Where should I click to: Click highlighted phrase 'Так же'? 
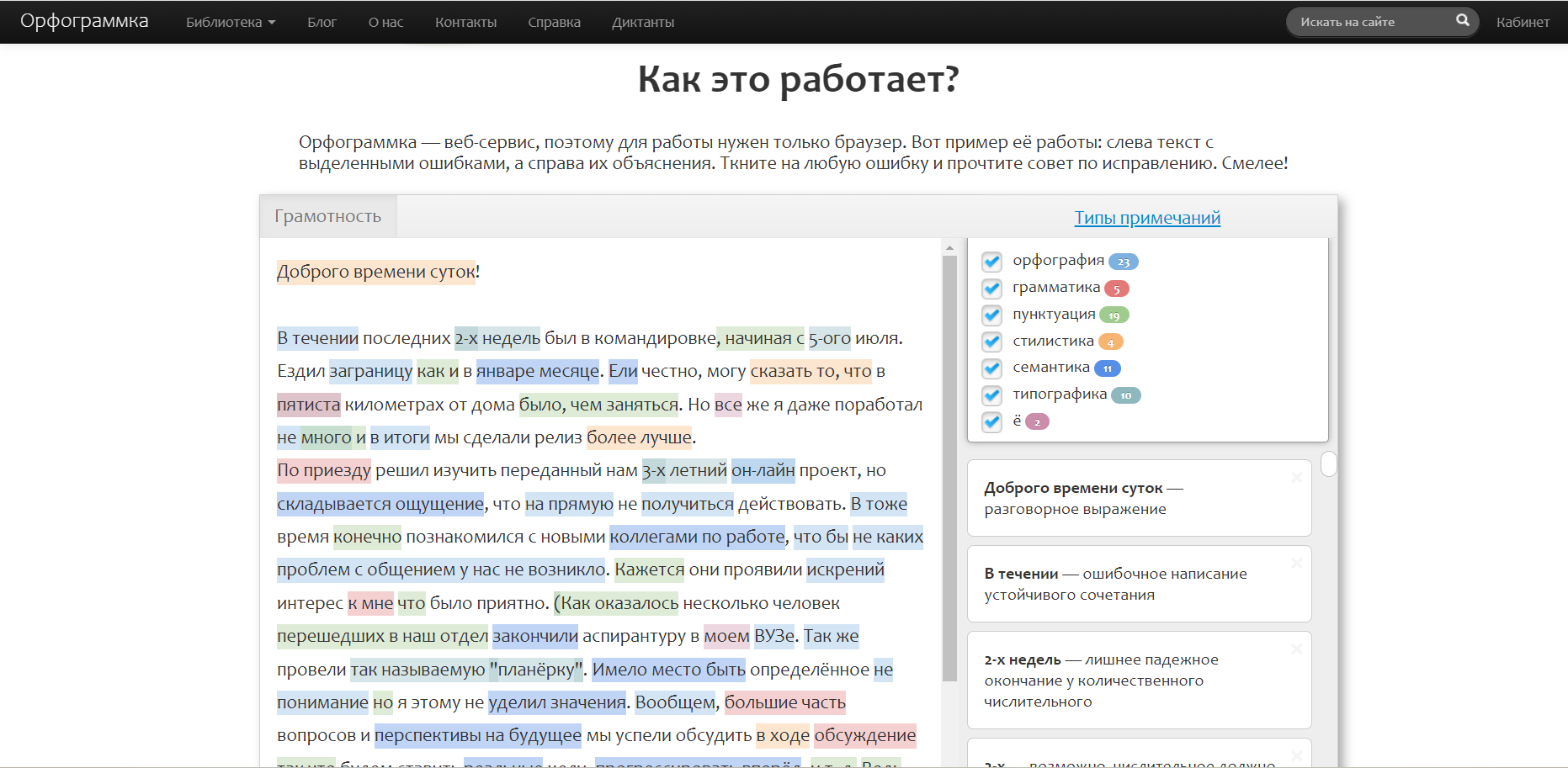[831, 636]
